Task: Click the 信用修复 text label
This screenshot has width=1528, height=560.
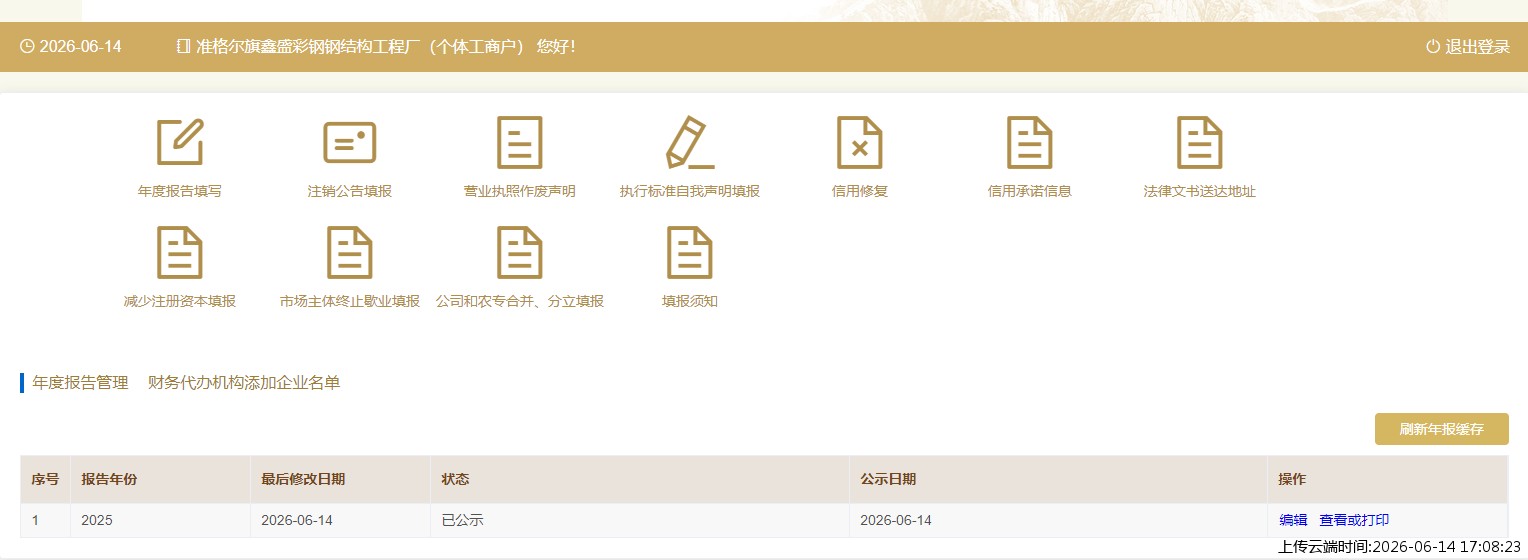Action: pyautogui.click(x=860, y=191)
